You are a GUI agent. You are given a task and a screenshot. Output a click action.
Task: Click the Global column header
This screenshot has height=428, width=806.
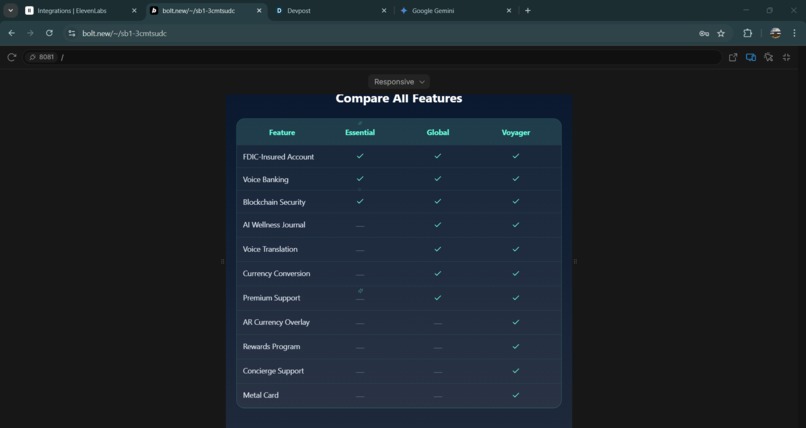coord(438,133)
